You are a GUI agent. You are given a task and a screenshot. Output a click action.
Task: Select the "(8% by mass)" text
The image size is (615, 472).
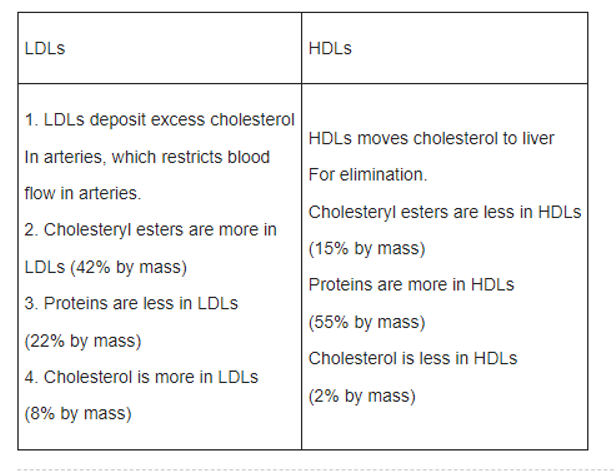pos(78,413)
